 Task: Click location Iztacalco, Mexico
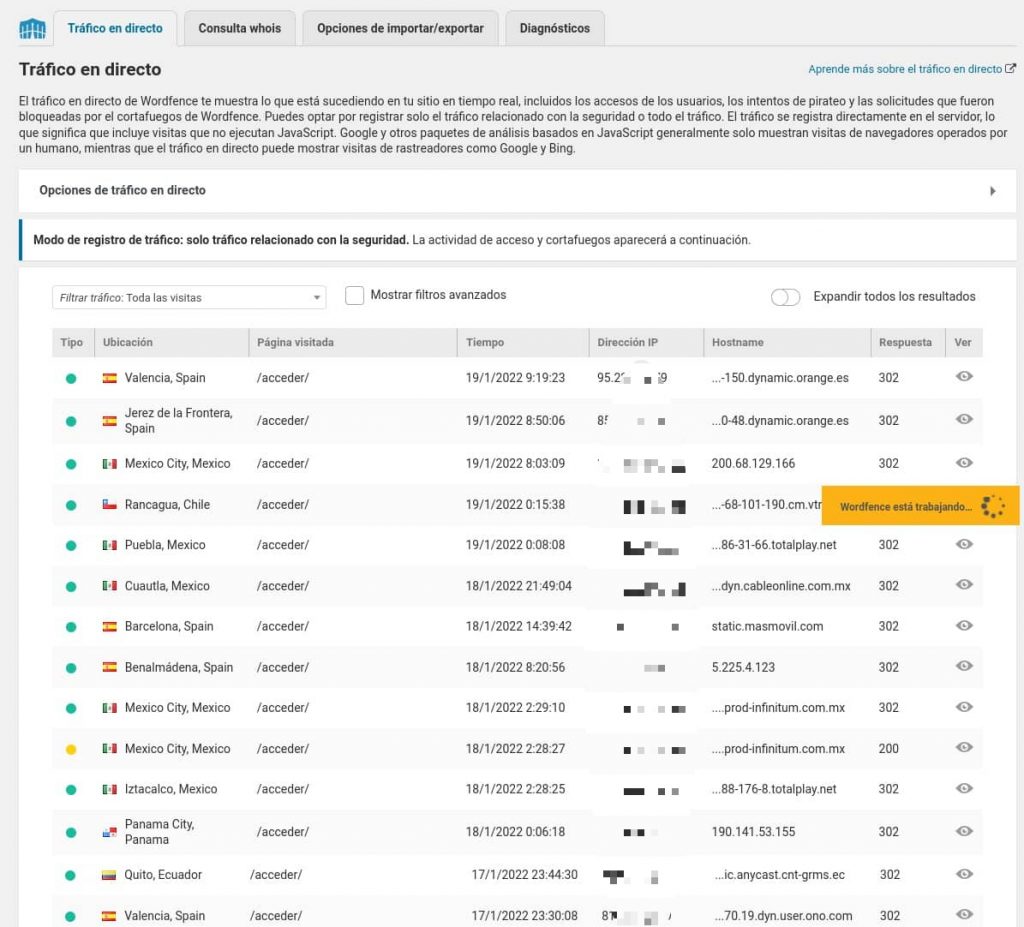pyautogui.click(x=170, y=789)
